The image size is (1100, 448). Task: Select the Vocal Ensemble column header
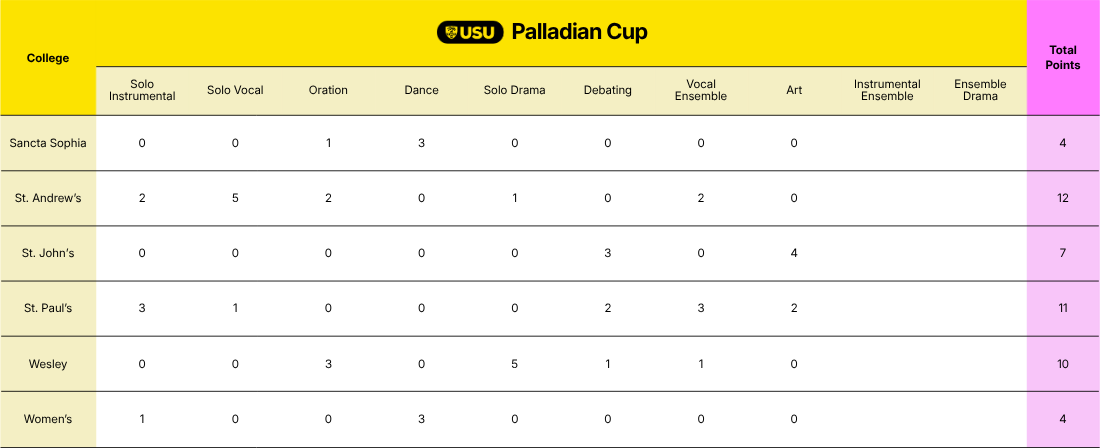[701, 90]
